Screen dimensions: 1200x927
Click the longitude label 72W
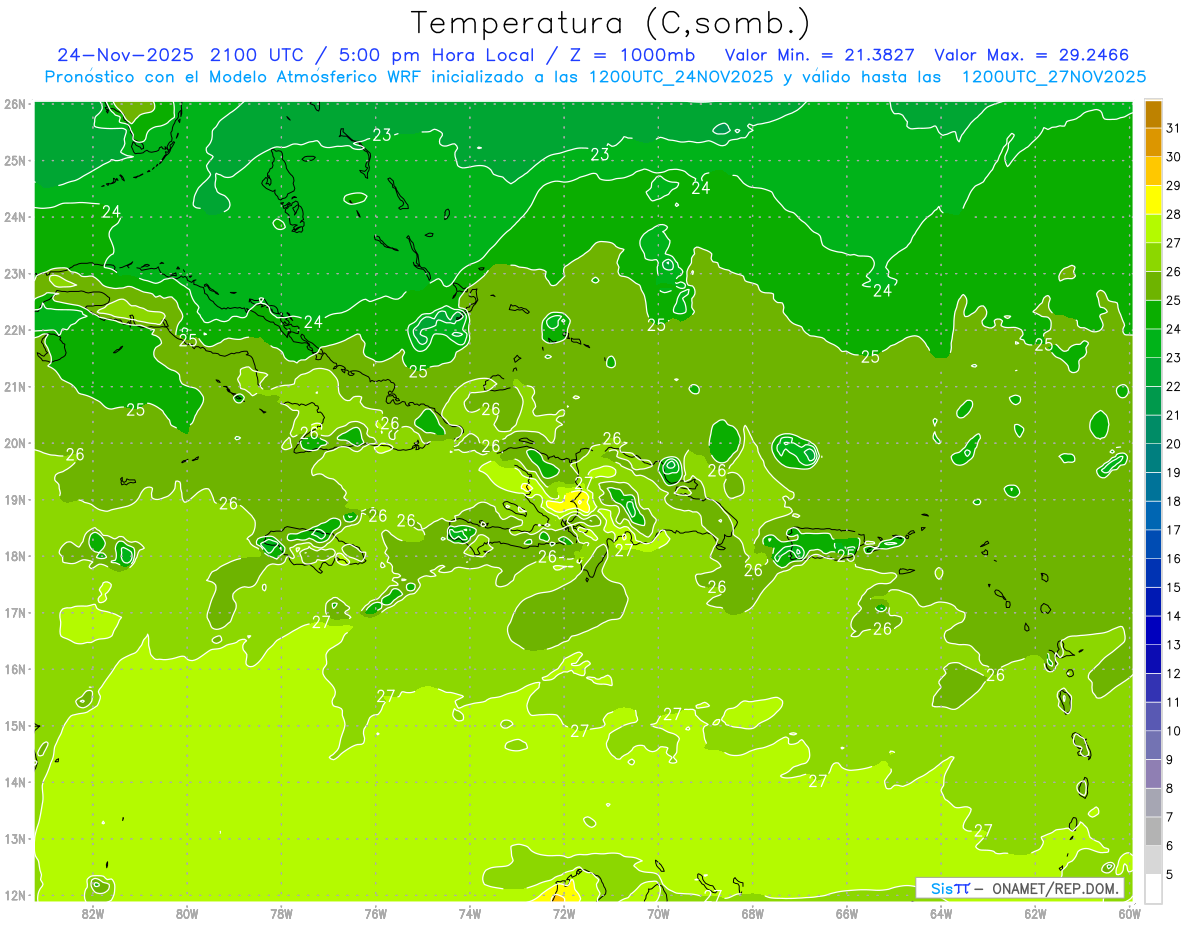564,913
